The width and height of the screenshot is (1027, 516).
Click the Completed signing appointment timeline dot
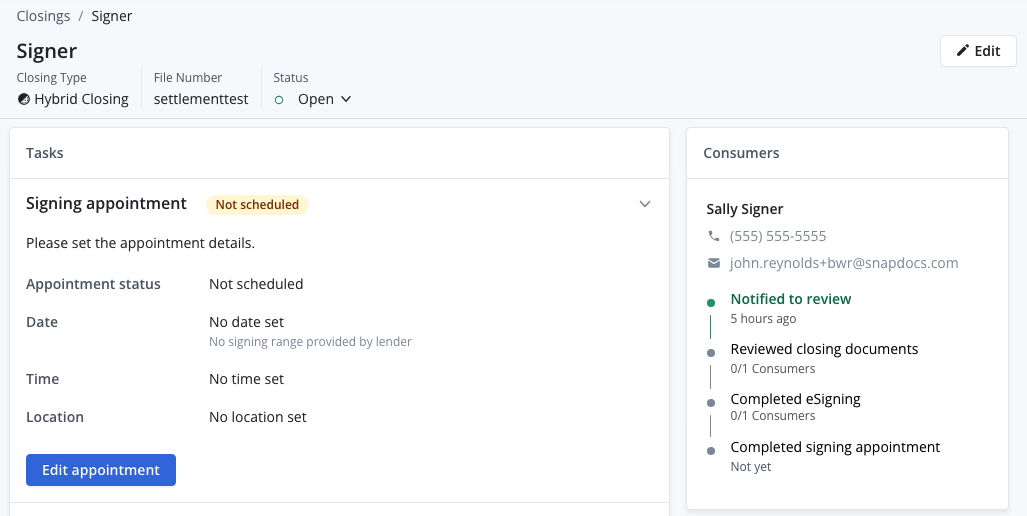tap(711, 451)
